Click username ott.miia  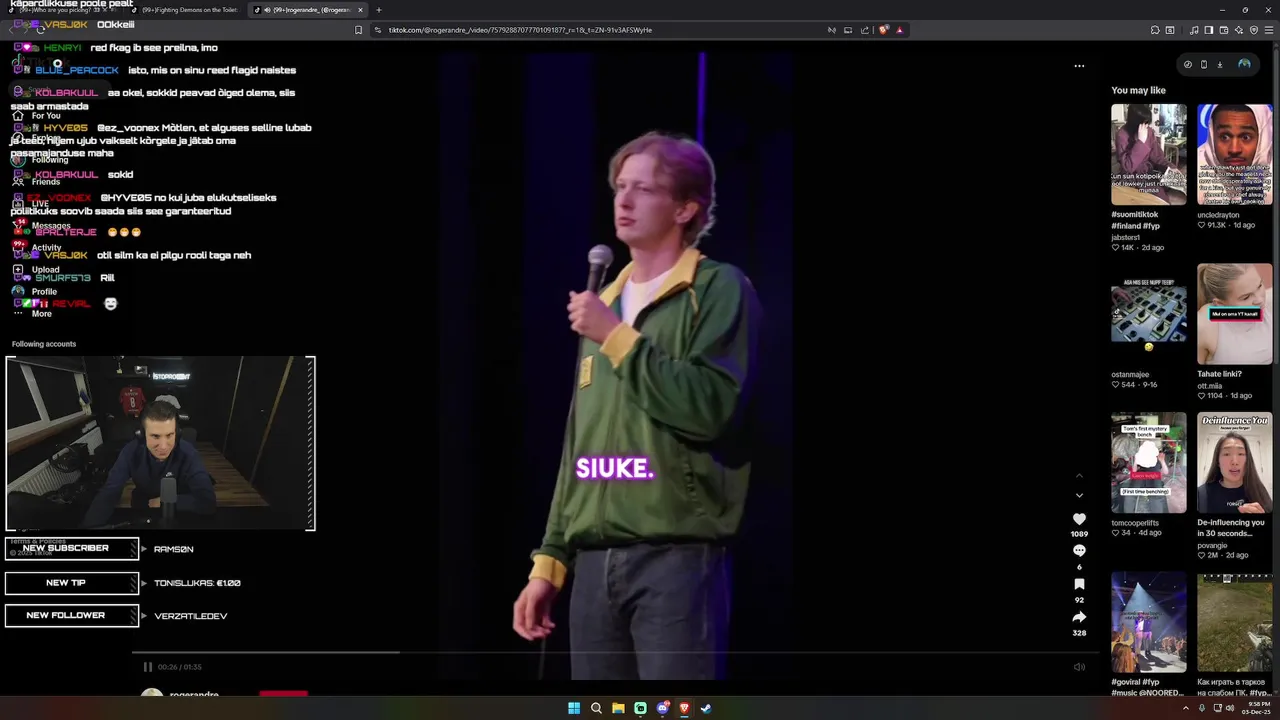(1210, 386)
